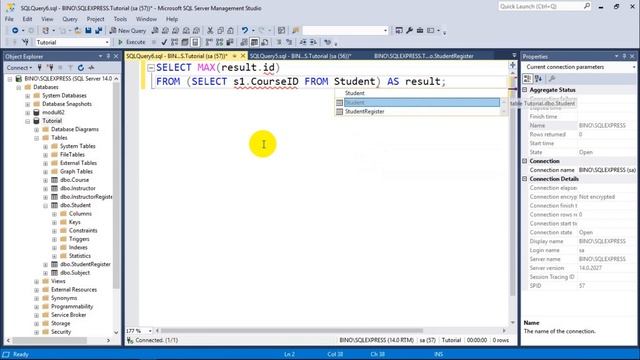Open the Edit menu

click(27, 19)
